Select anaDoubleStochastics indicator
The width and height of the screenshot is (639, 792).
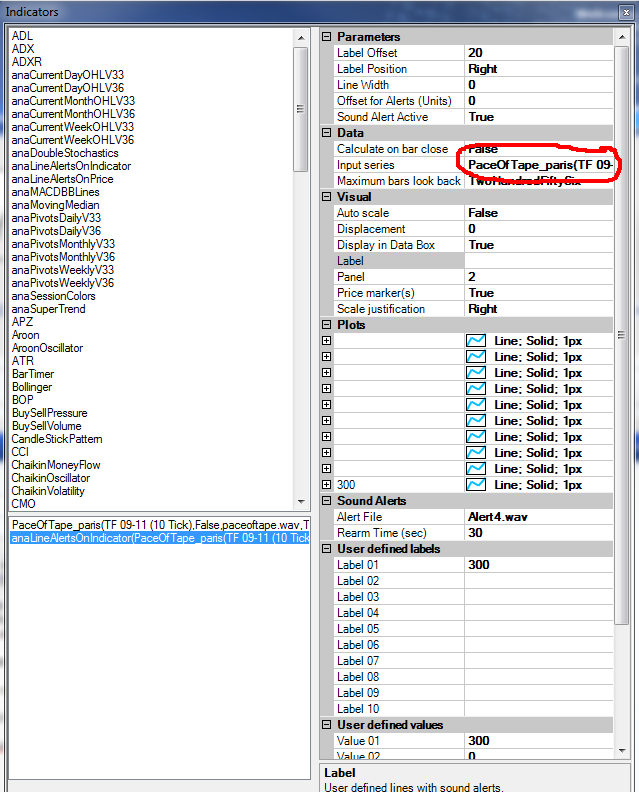click(x=65, y=153)
